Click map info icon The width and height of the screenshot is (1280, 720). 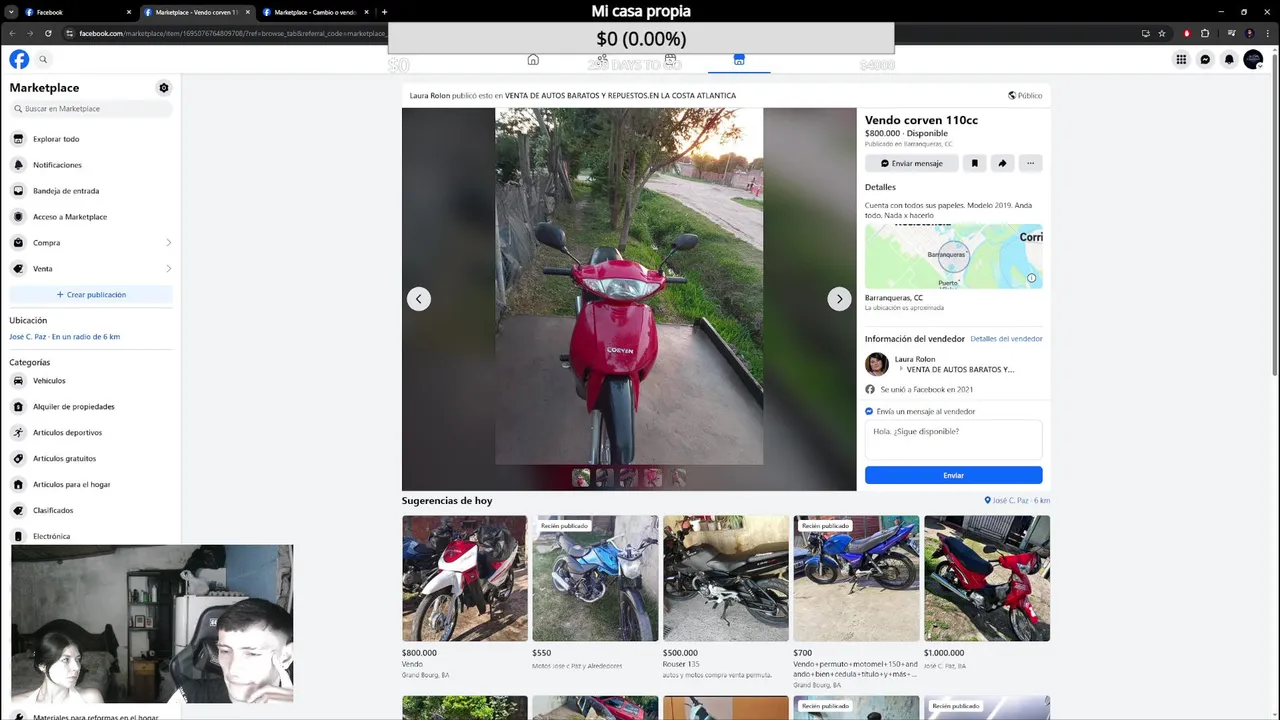[x=1032, y=278]
